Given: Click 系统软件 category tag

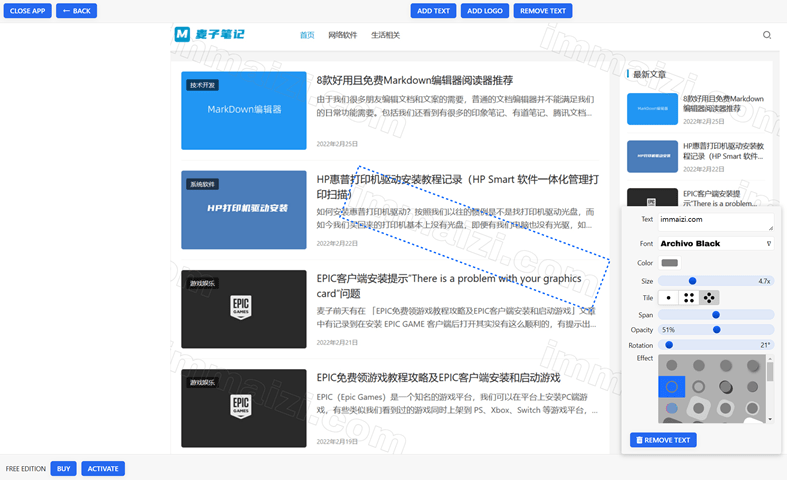Looking at the screenshot, I should tap(202, 184).
